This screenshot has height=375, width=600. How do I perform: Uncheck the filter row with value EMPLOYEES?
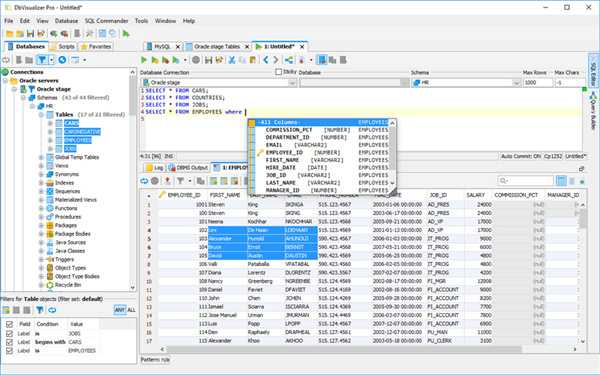coord(9,350)
